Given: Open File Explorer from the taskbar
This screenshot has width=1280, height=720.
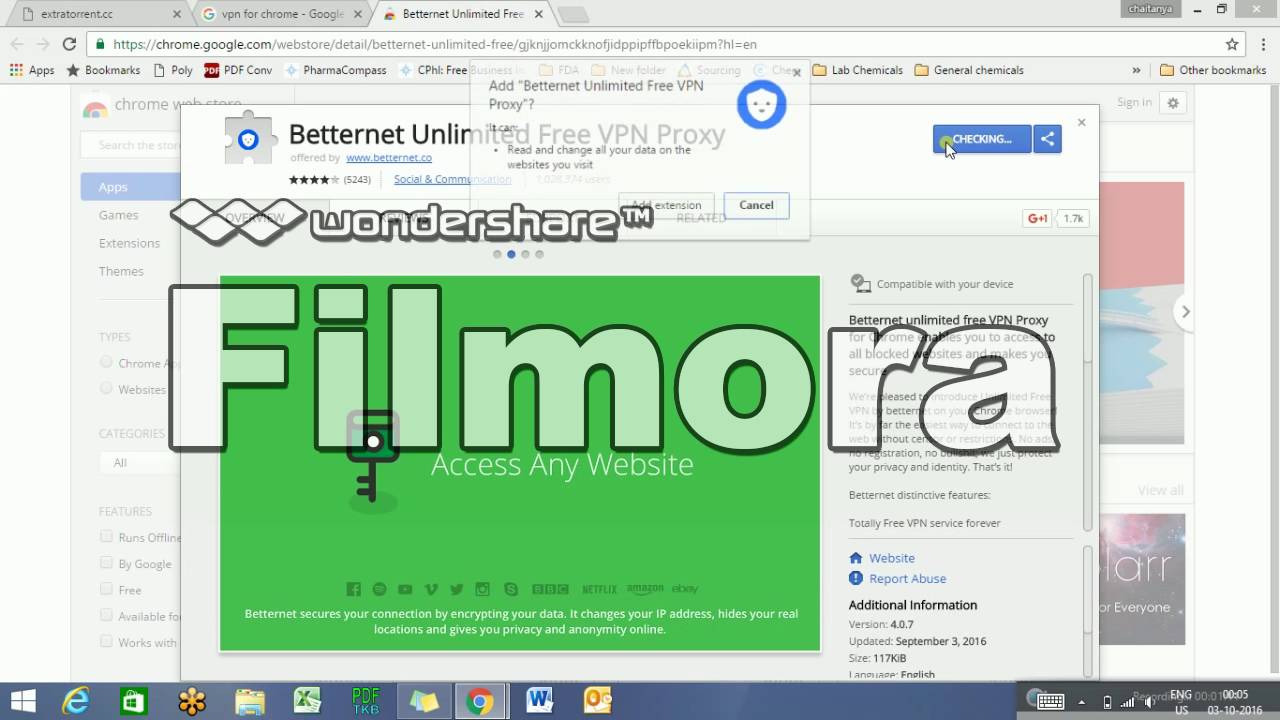Looking at the screenshot, I should pos(249,701).
